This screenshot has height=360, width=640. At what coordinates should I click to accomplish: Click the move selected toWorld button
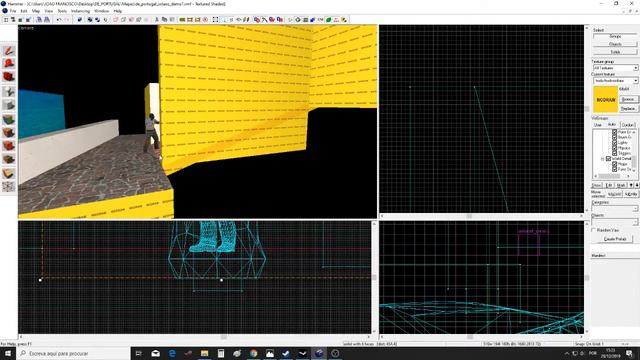pyautogui.click(x=615, y=194)
